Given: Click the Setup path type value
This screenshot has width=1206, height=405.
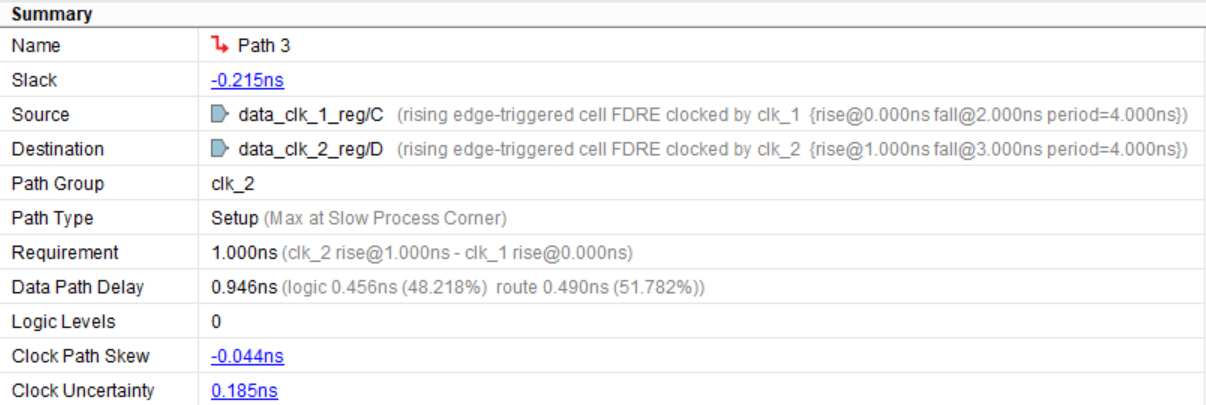Looking at the screenshot, I should coord(233,218).
